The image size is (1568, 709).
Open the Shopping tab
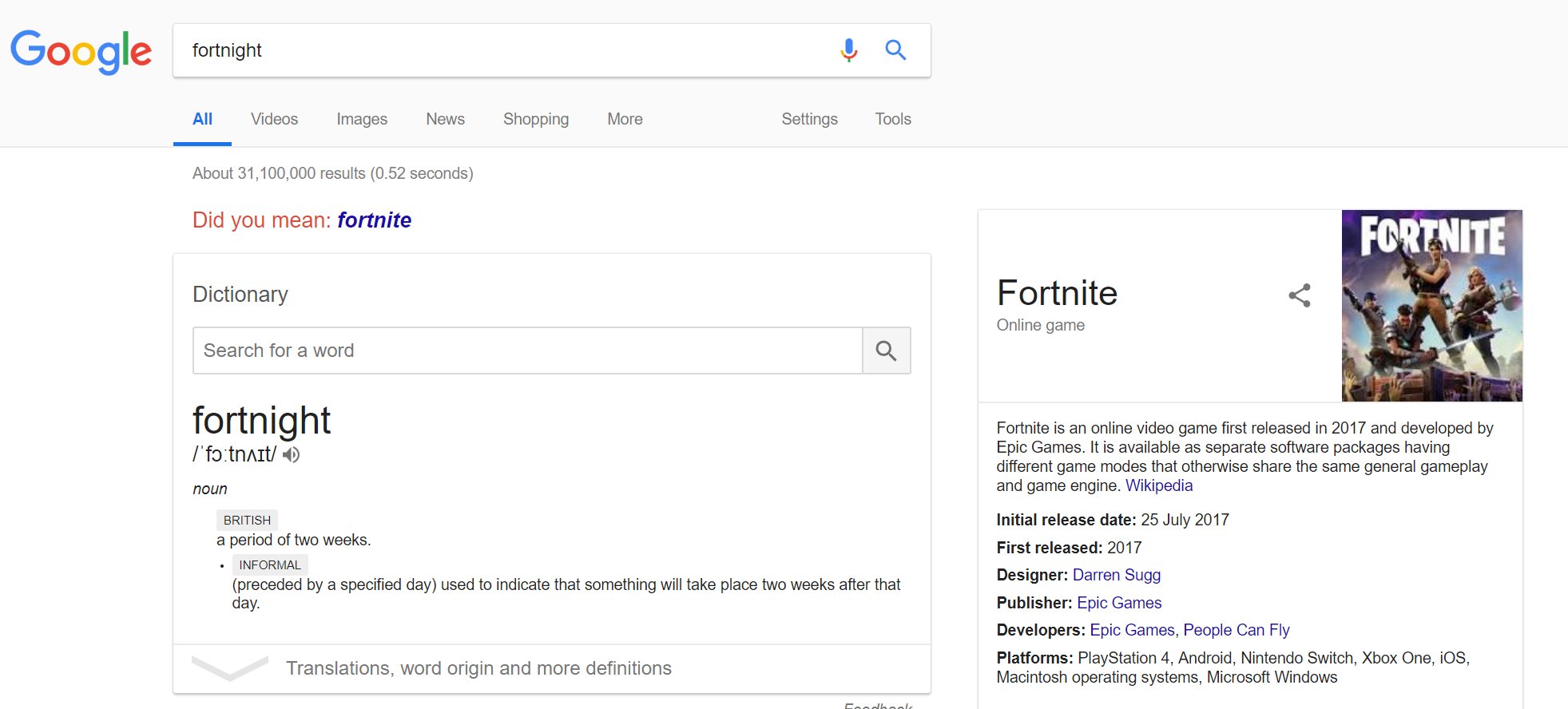[x=536, y=119]
